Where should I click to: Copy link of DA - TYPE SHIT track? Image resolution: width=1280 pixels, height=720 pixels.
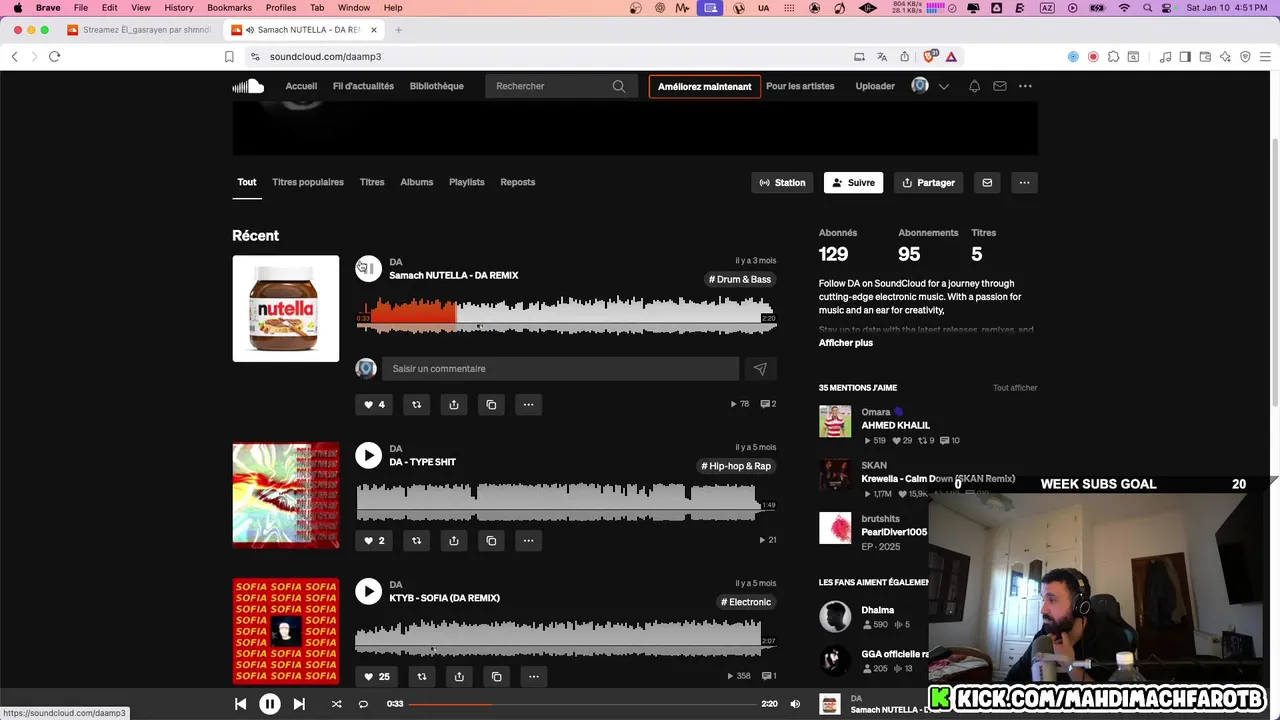491,540
